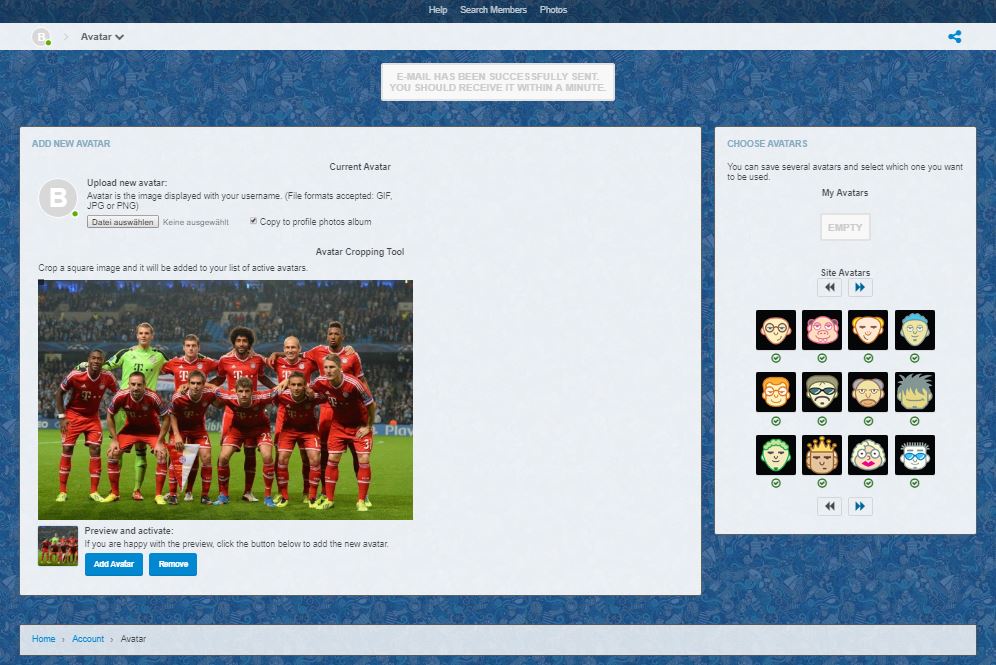Click the Datei auswählen file button
Screen dimensions: 996x665
123,222
